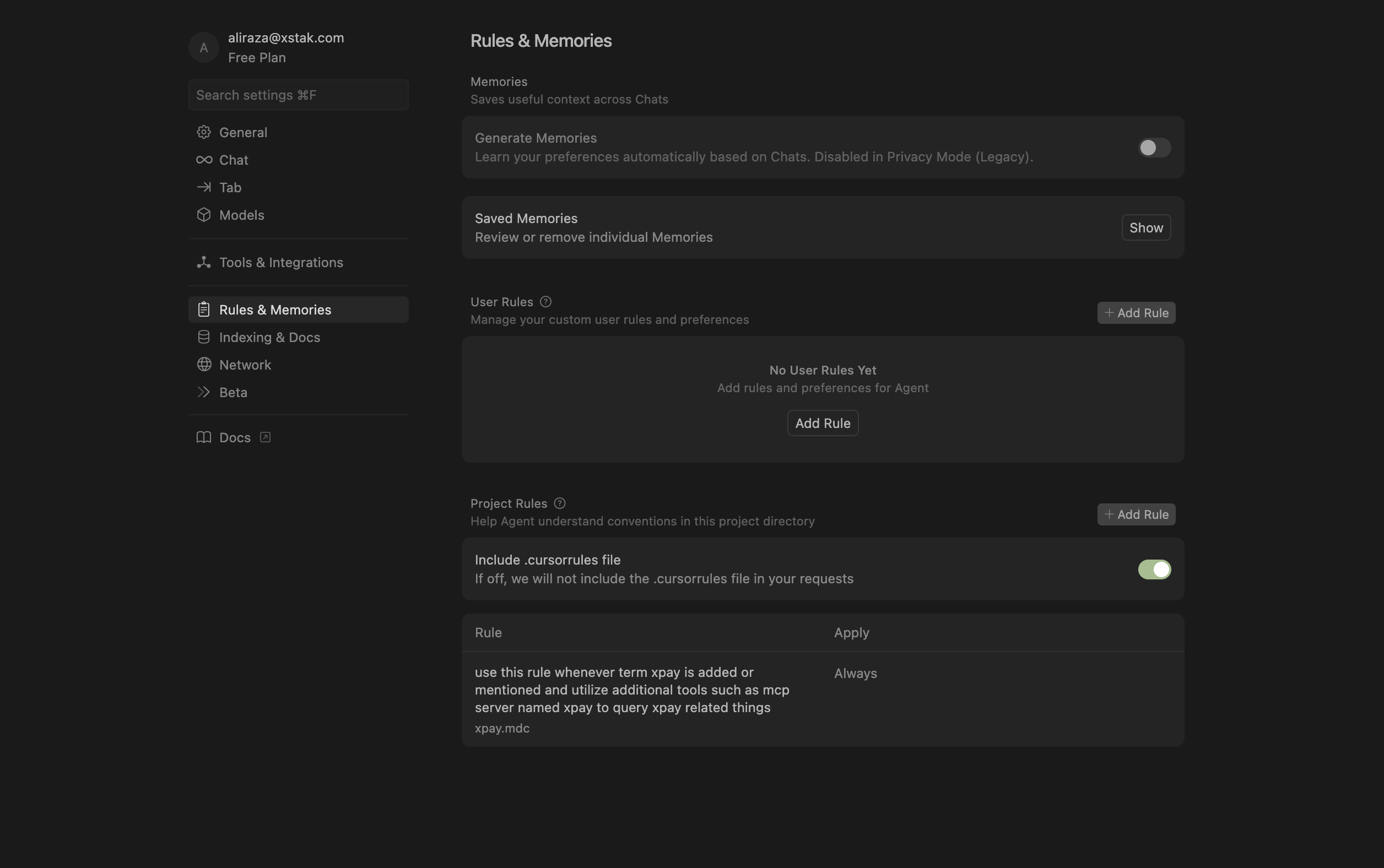The height and width of the screenshot is (868, 1384).
Task: Click the aliraza@xstak.com account email
Action: point(286,38)
